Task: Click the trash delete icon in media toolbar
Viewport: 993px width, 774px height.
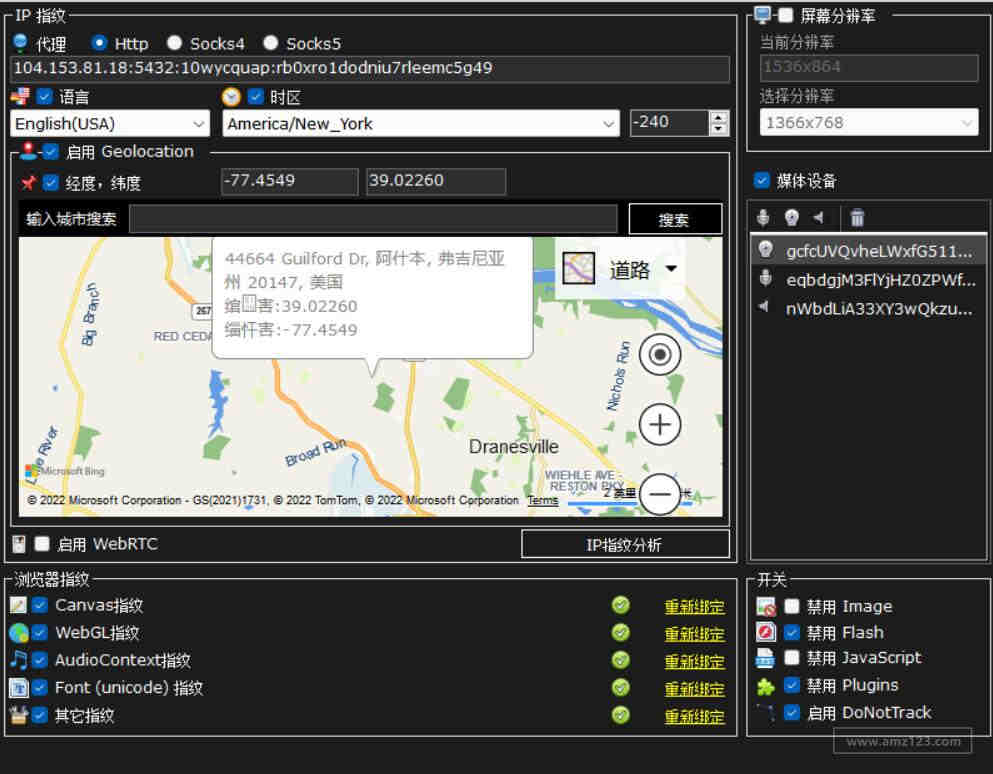Action: click(857, 218)
